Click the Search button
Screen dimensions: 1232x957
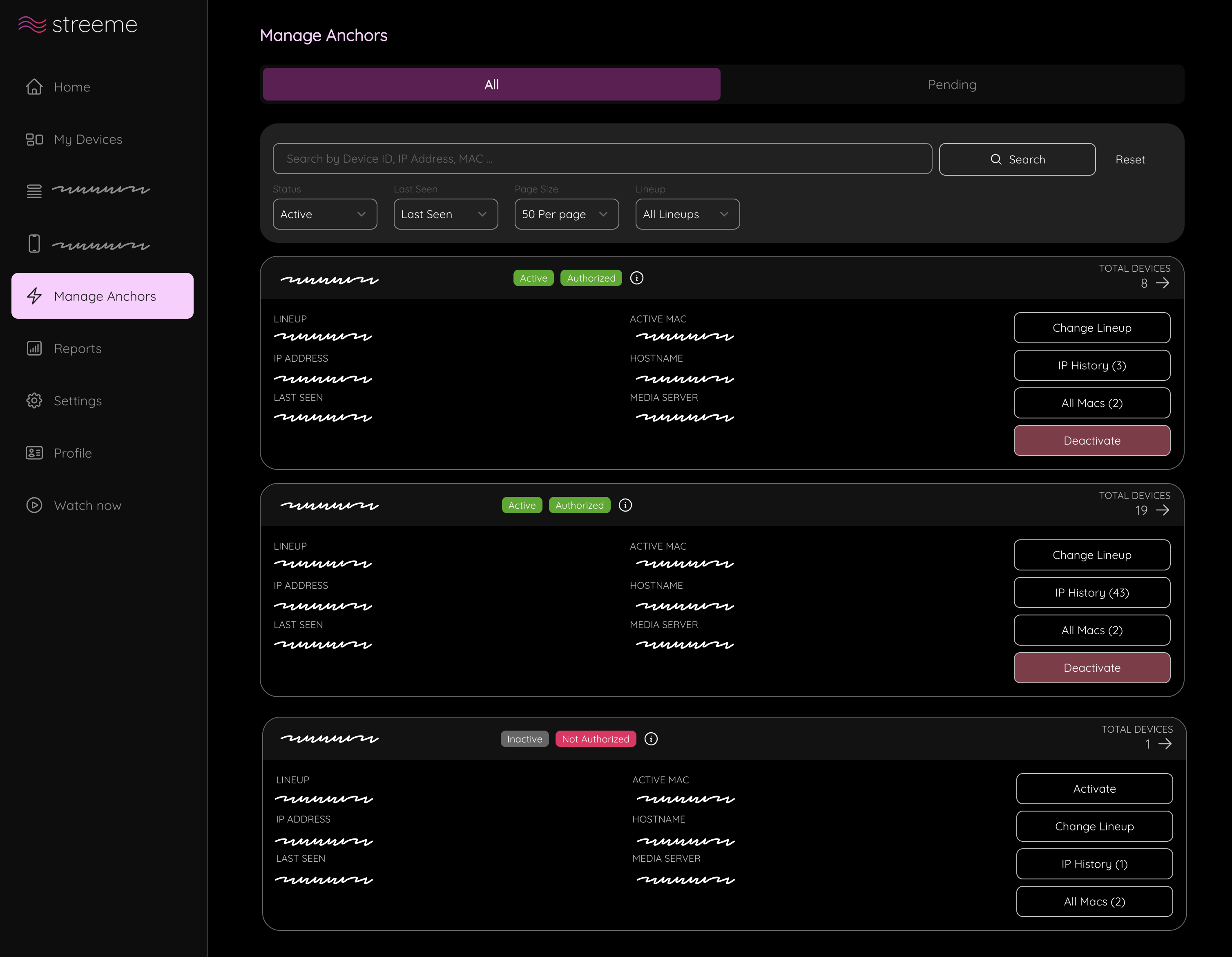(x=1017, y=160)
